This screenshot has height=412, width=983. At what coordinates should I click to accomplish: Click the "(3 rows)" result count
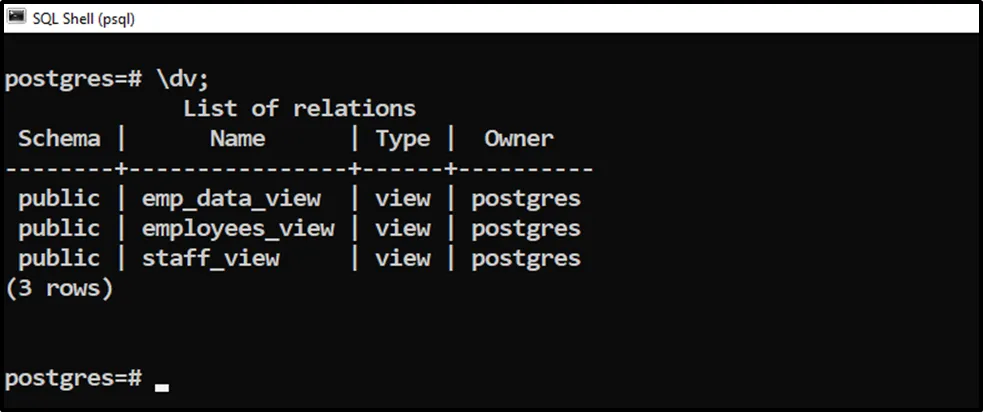pos(59,289)
